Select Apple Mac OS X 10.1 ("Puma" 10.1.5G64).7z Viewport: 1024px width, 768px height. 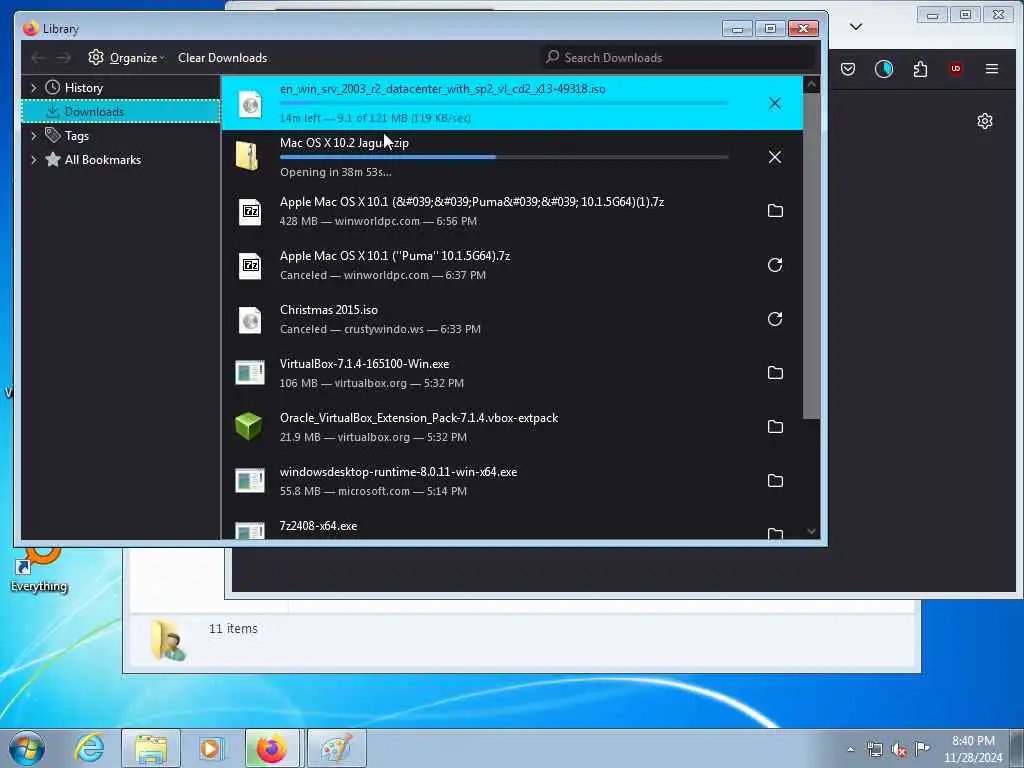pyautogui.click(x=512, y=265)
